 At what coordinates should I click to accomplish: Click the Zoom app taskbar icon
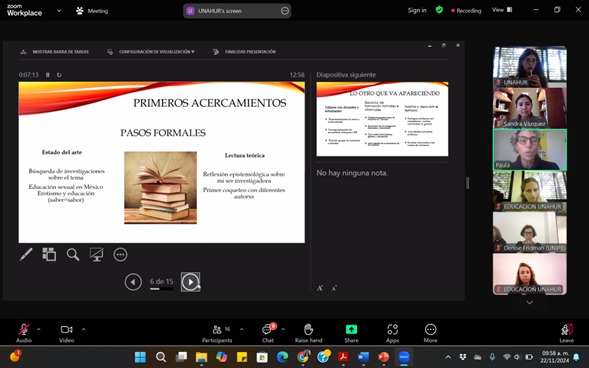404,357
